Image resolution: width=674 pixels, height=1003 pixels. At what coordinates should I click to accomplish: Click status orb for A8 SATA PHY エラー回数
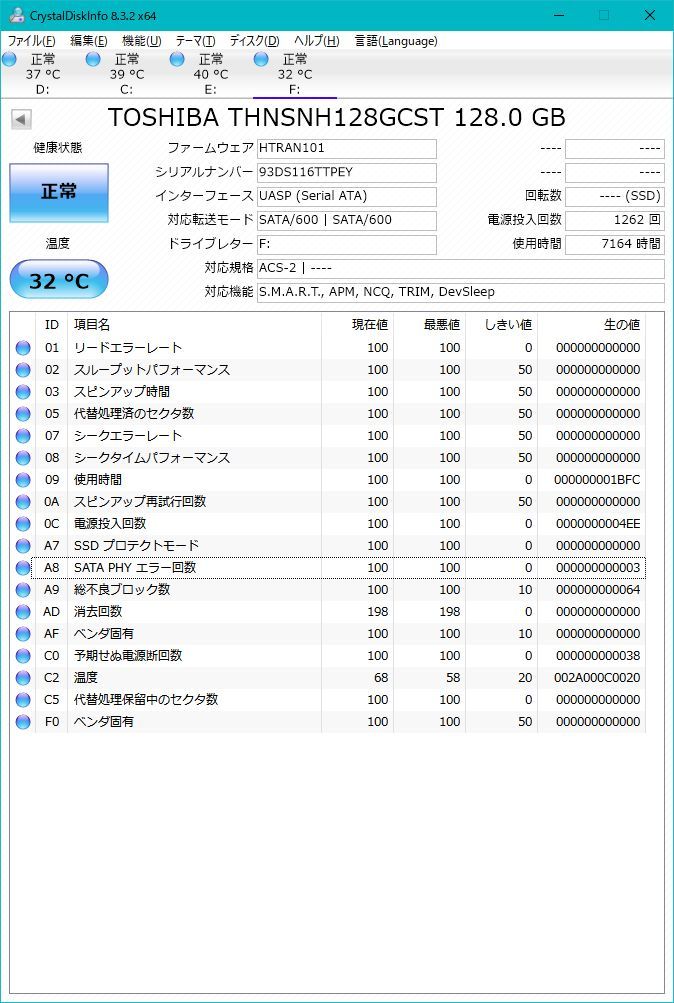(x=23, y=568)
